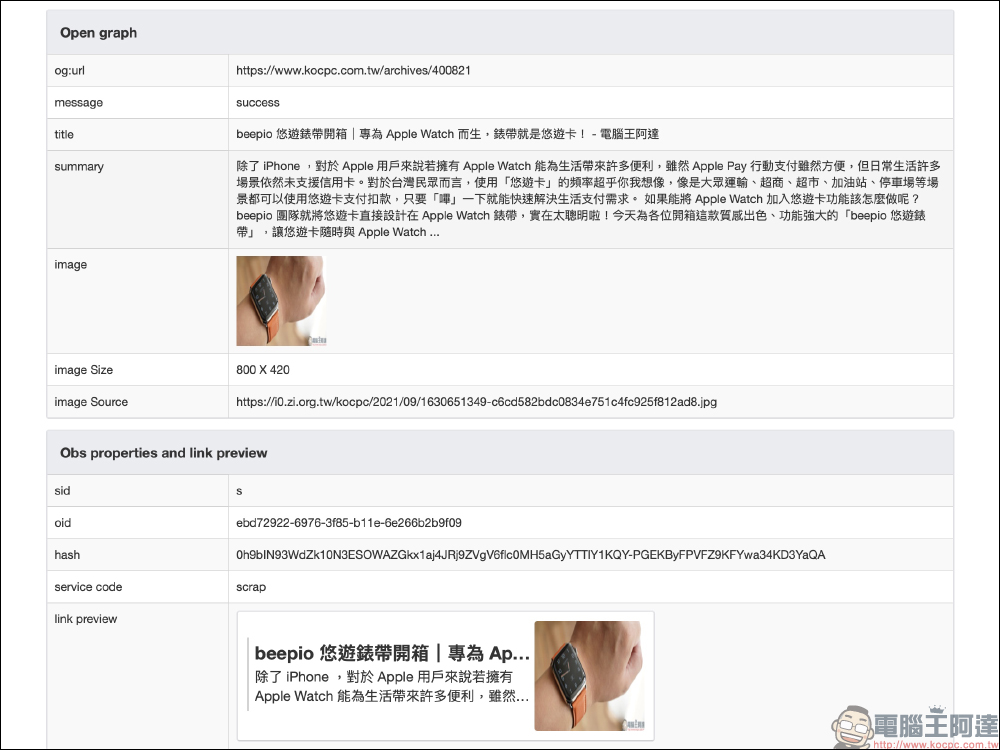
Task: Click the kocpc.com.tw archives URL value
Action: [353, 70]
